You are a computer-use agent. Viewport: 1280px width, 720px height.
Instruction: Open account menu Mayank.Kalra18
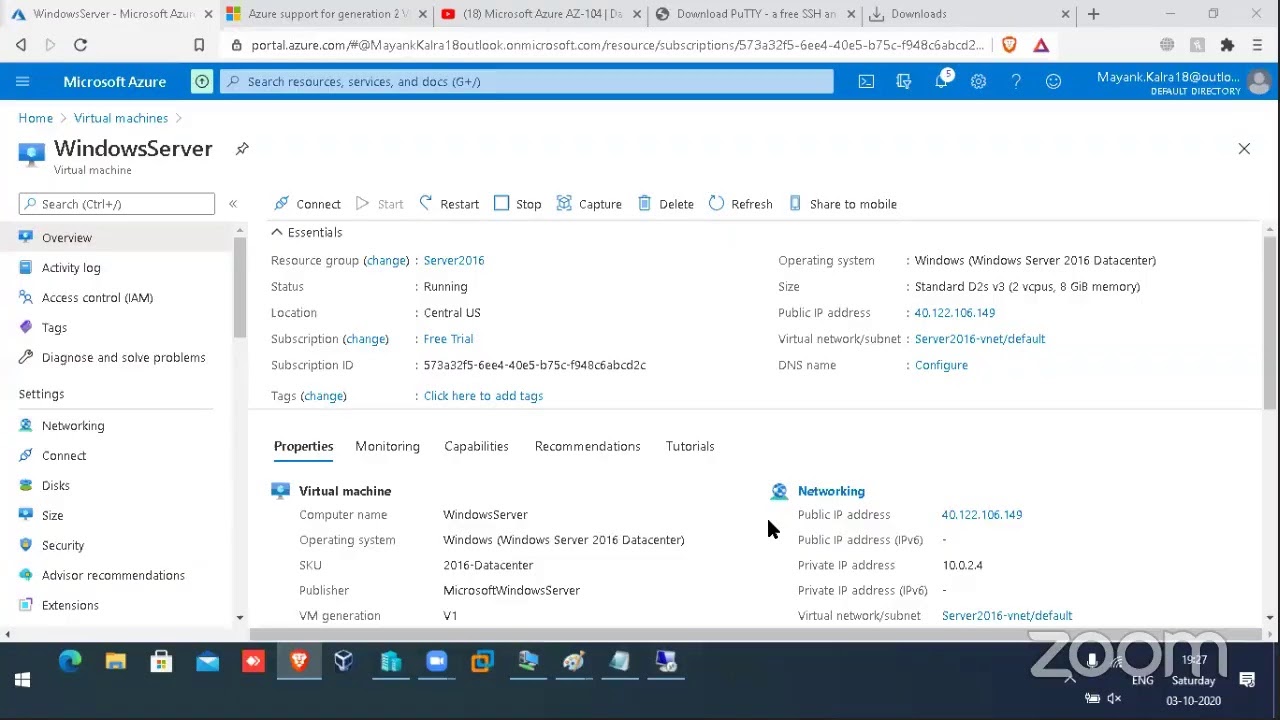click(1184, 82)
